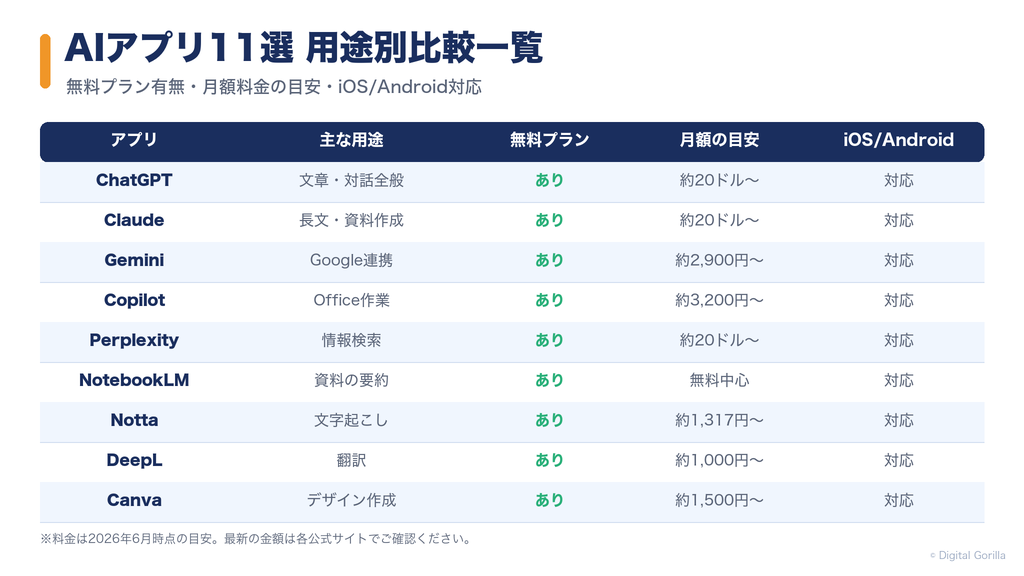Click the subtitle '無料プラン有無・月額料金の目安・iOS/Android対応'

click(274, 87)
